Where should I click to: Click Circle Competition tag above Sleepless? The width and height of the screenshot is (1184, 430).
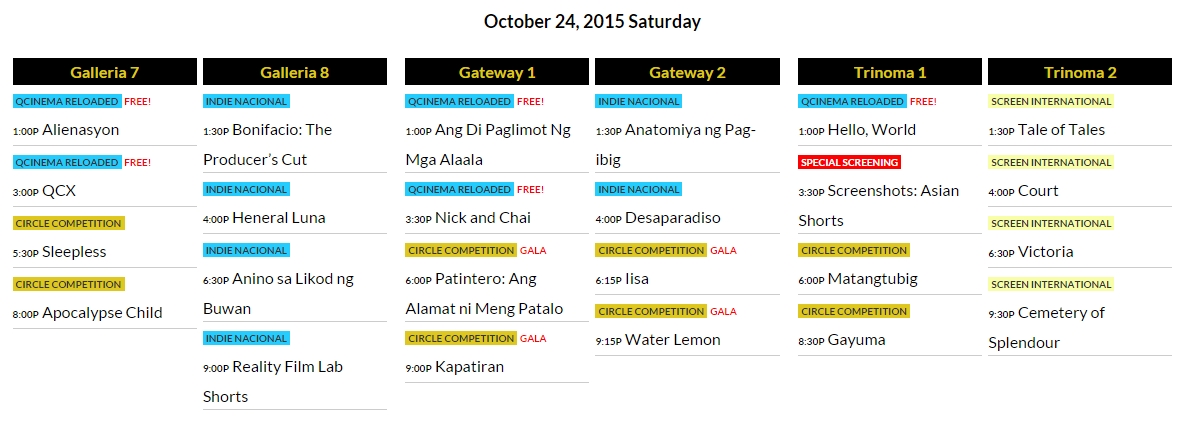(x=69, y=223)
